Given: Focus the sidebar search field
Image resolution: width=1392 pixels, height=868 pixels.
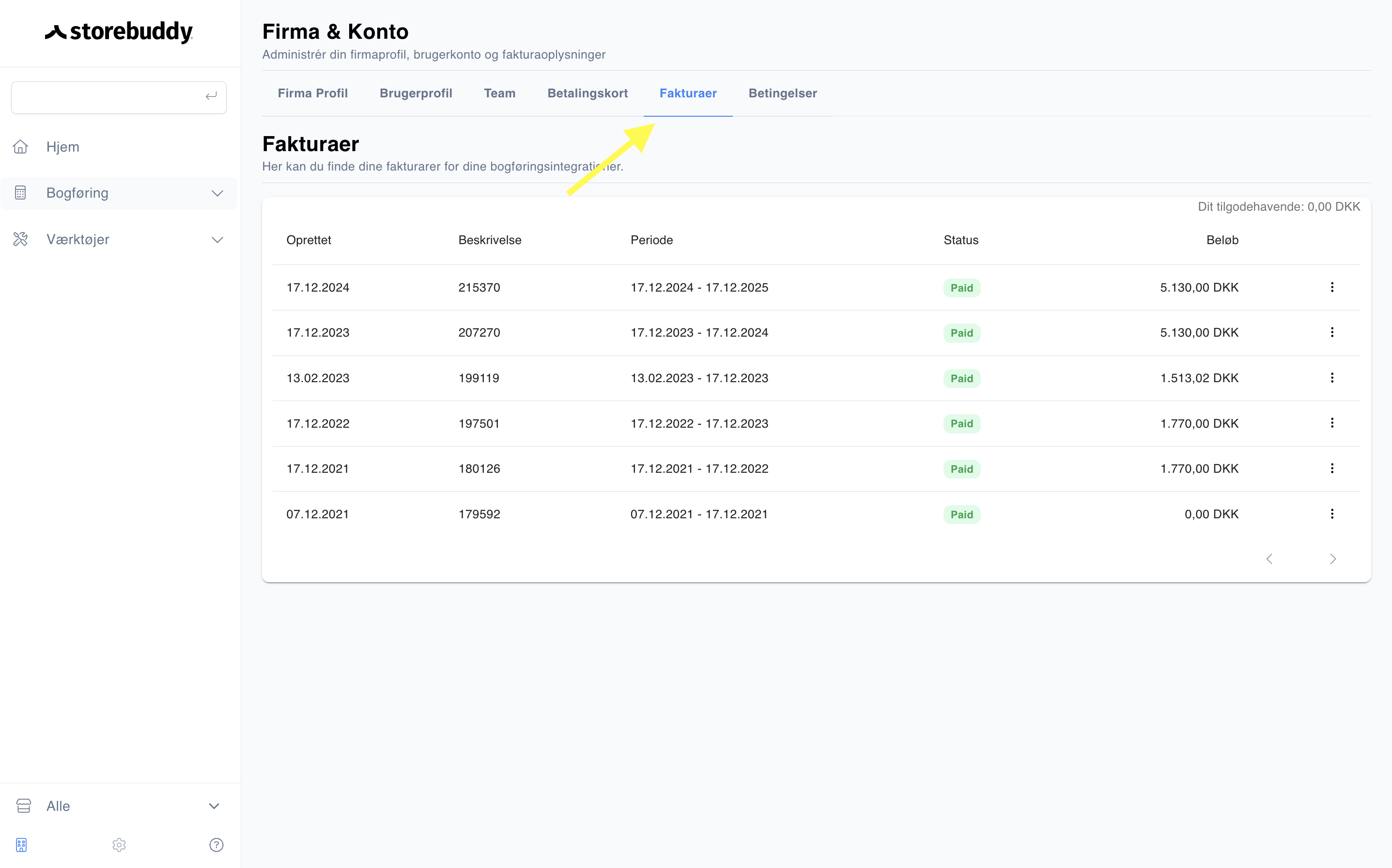Looking at the screenshot, I should (119, 97).
